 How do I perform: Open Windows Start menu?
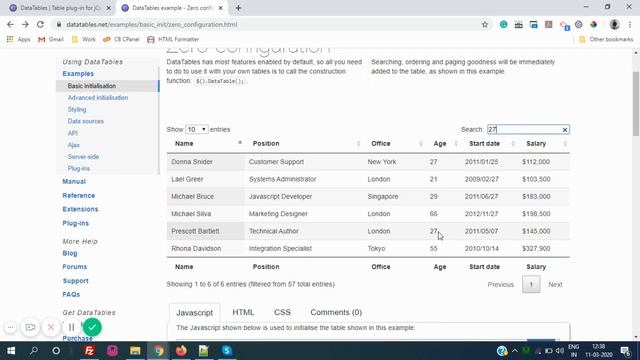click(11, 351)
